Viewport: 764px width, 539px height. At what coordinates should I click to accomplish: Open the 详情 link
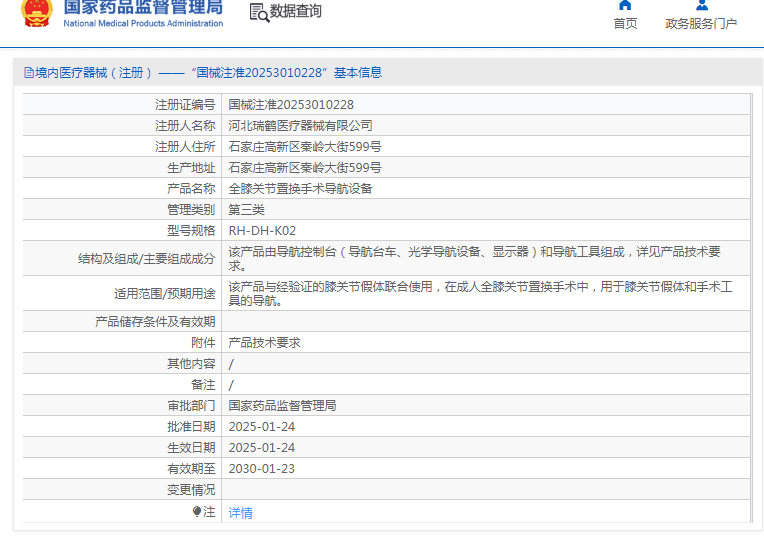pos(240,513)
